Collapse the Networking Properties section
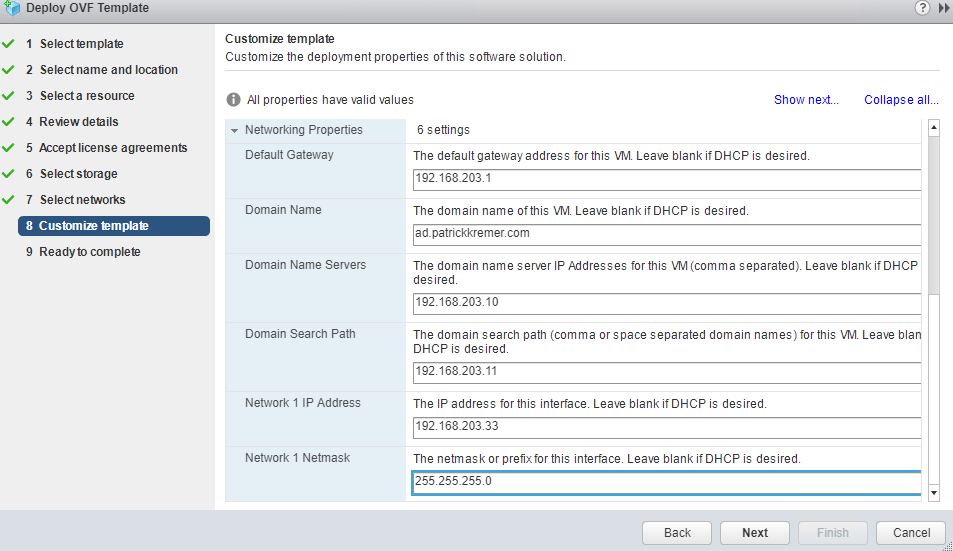The height and width of the screenshot is (551, 953). (235, 130)
